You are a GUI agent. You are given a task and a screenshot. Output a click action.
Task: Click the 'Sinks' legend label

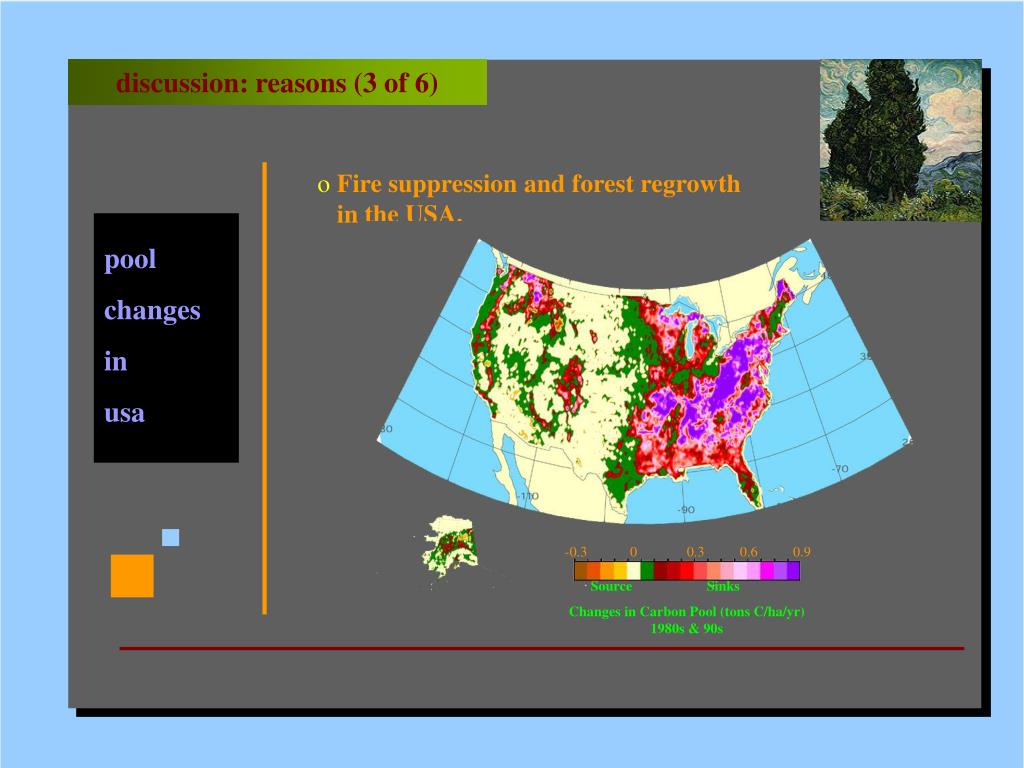click(x=723, y=586)
